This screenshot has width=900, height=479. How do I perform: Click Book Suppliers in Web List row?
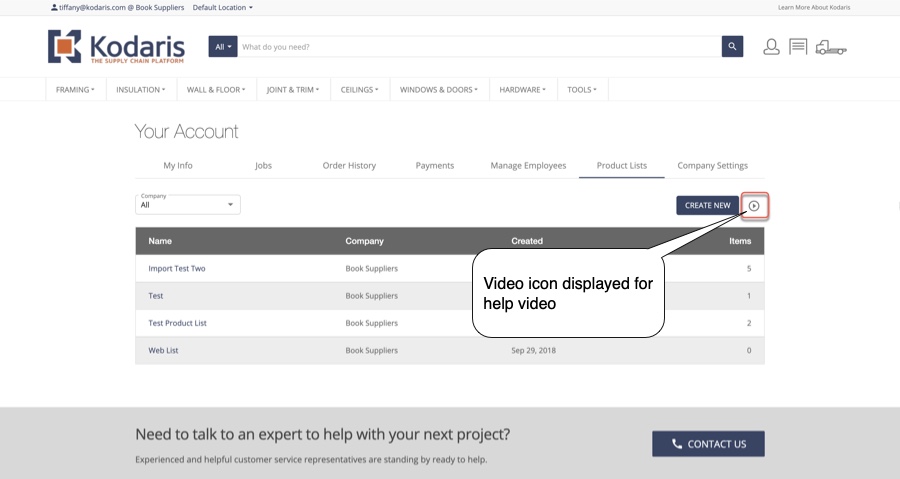tap(371, 351)
